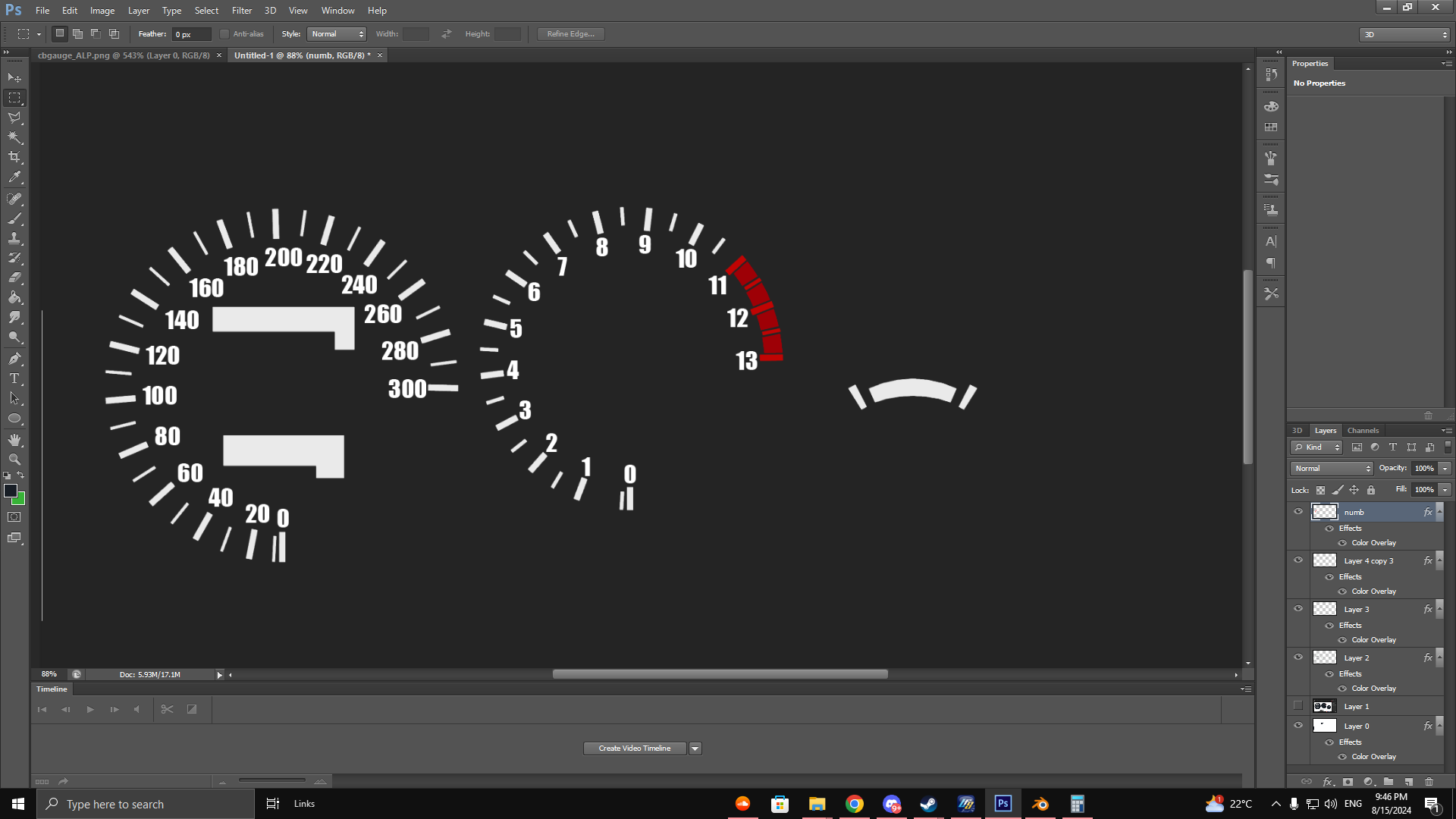The image size is (1456, 819).
Task: Click the Feather input field
Action: [191, 34]
